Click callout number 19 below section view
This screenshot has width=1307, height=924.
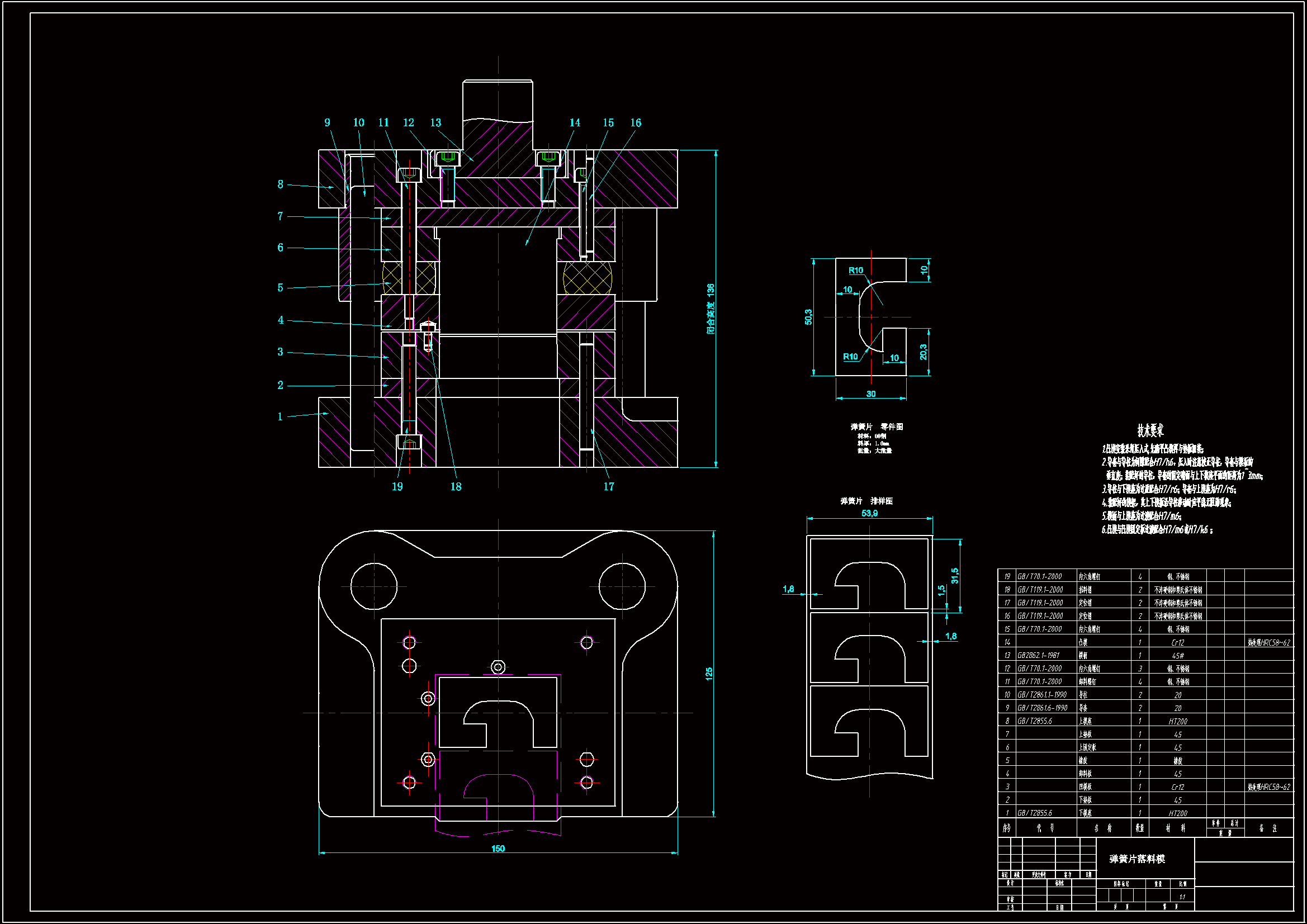coord(397,486)
